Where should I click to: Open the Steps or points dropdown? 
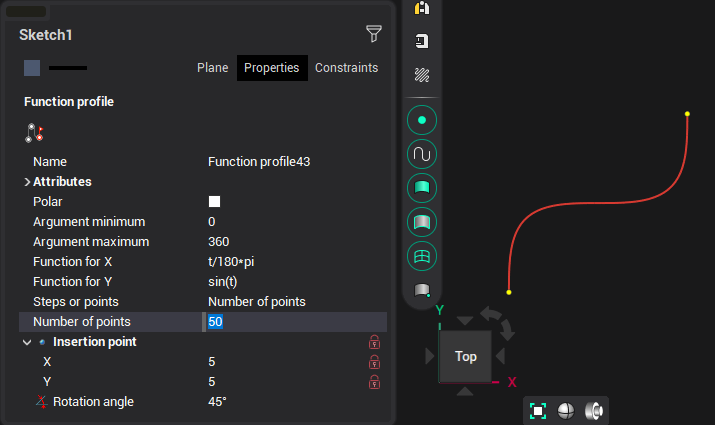tap(290, 302)
